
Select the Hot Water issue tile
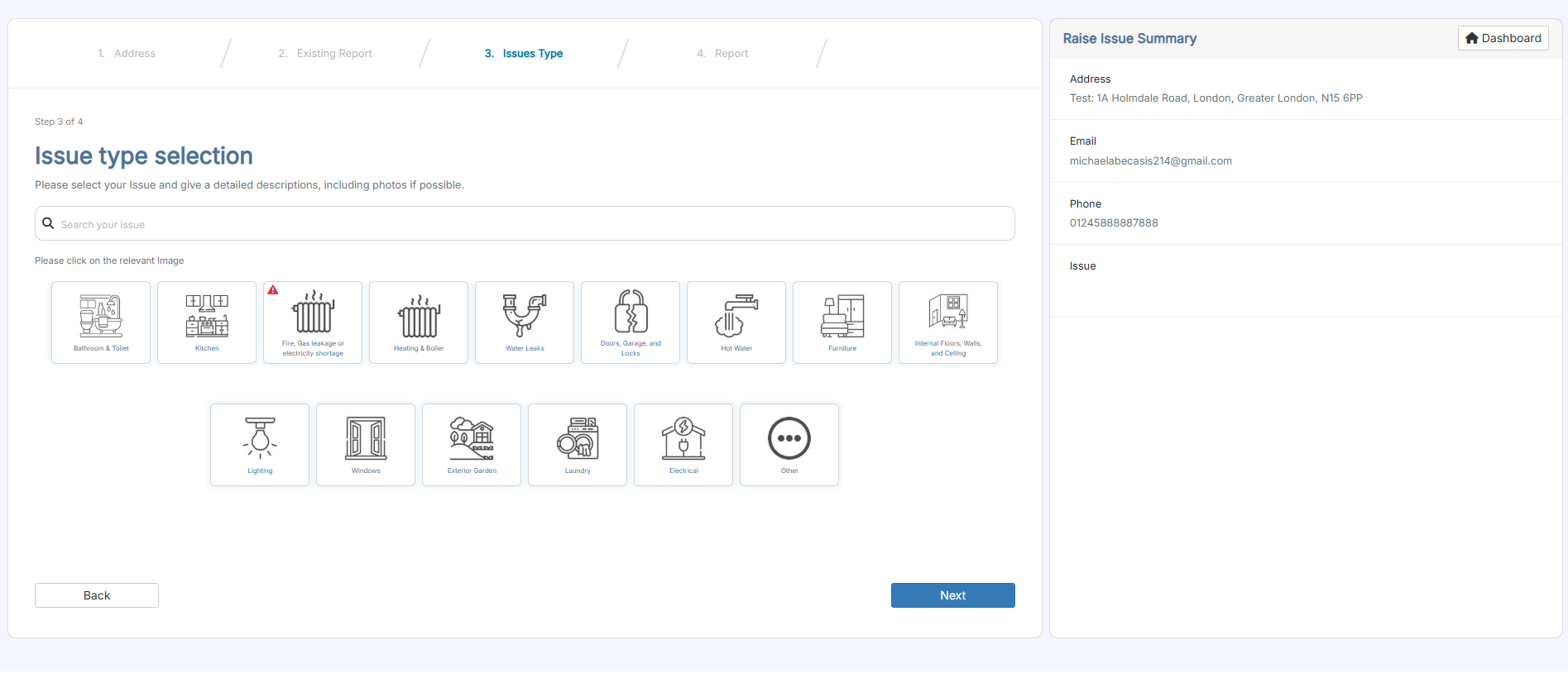pyautogui.click(x=736, y=322)
